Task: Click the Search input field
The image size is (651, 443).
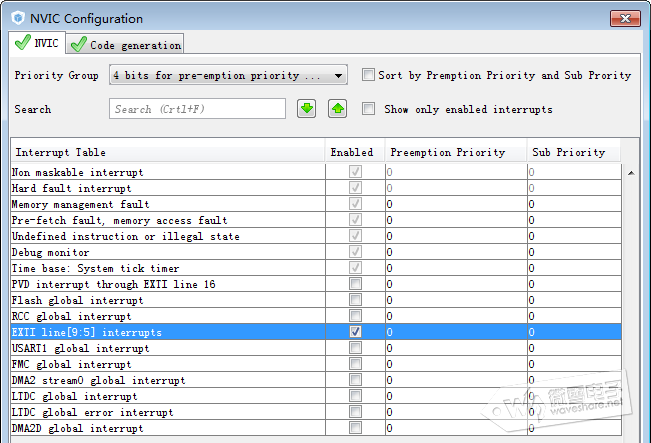Action: (197, 109)
